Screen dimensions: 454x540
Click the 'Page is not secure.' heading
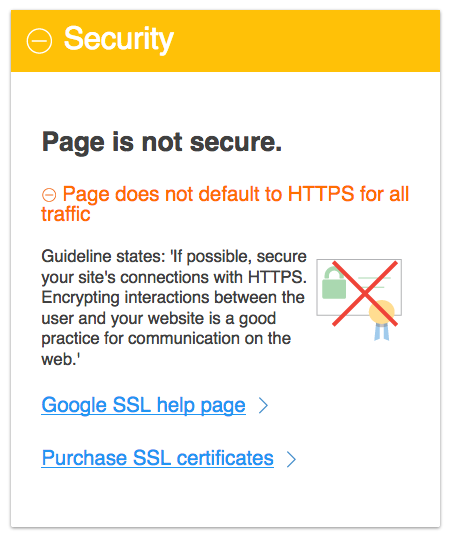162,142
